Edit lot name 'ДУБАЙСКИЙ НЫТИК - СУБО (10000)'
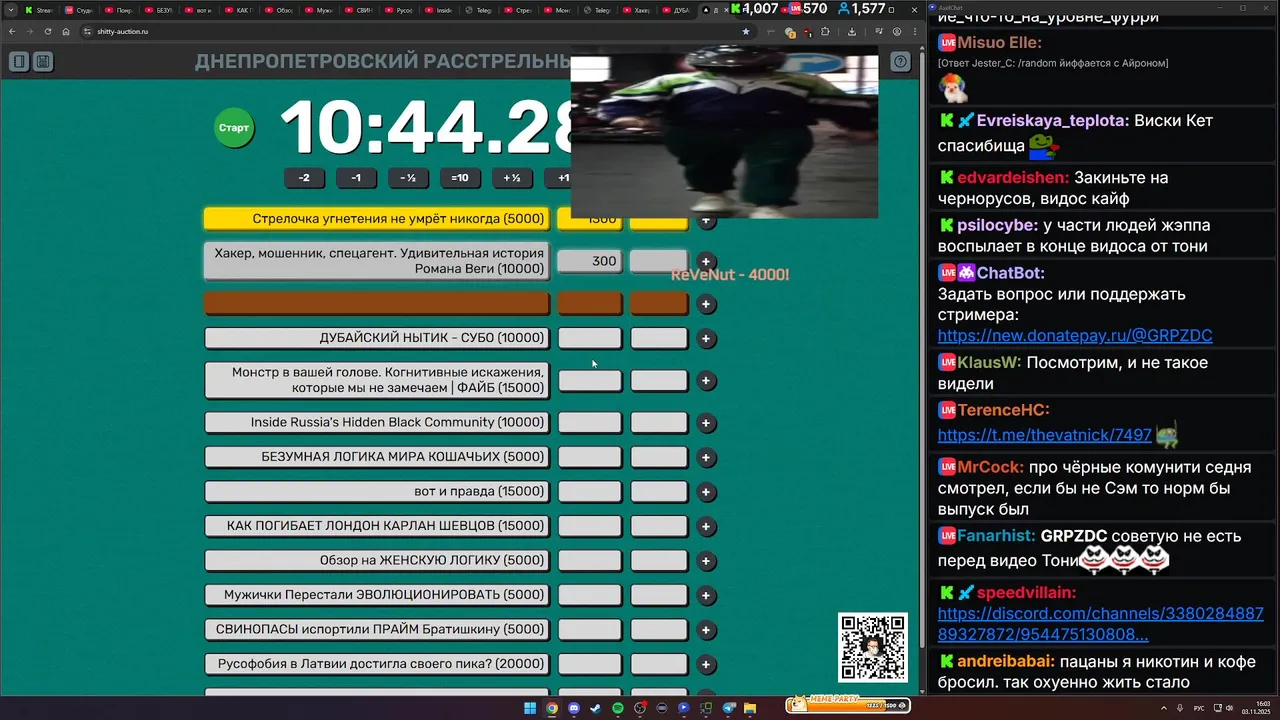Viewport: 1280px width, 720px height. coord(377,338)
